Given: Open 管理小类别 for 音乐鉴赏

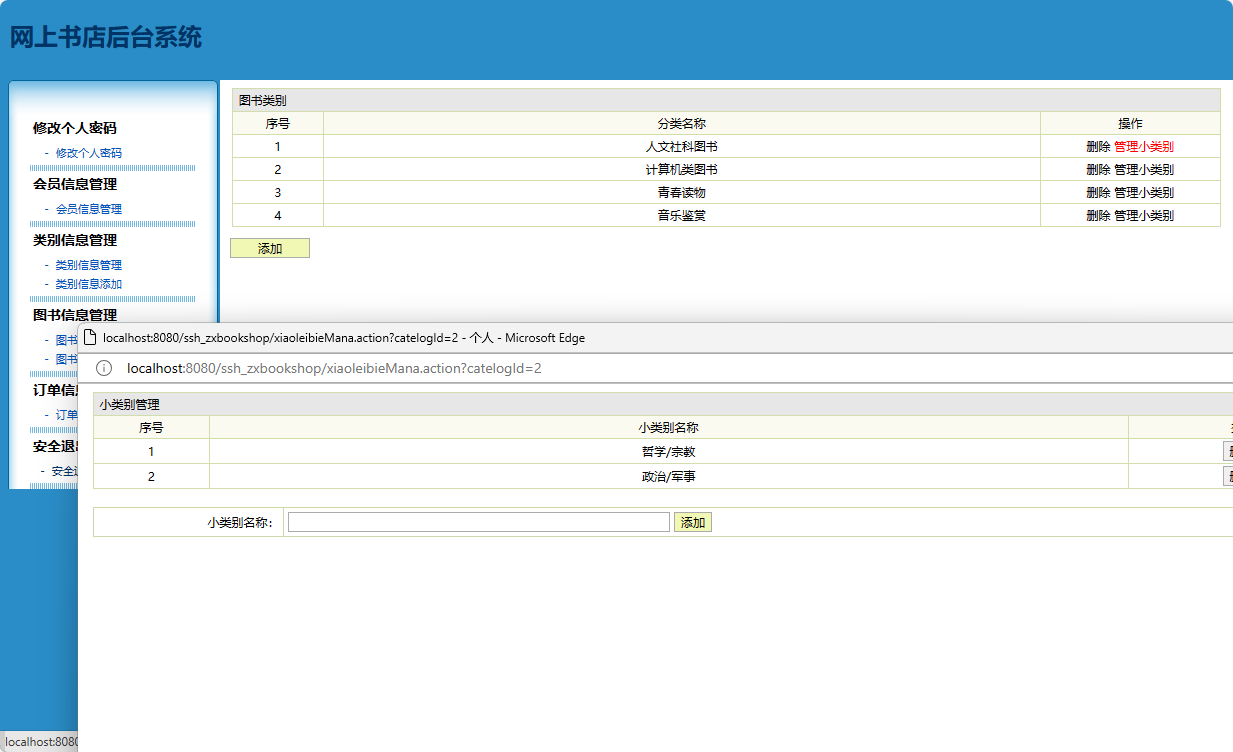Looking at the screenshot, I should tap(1144, 215).
